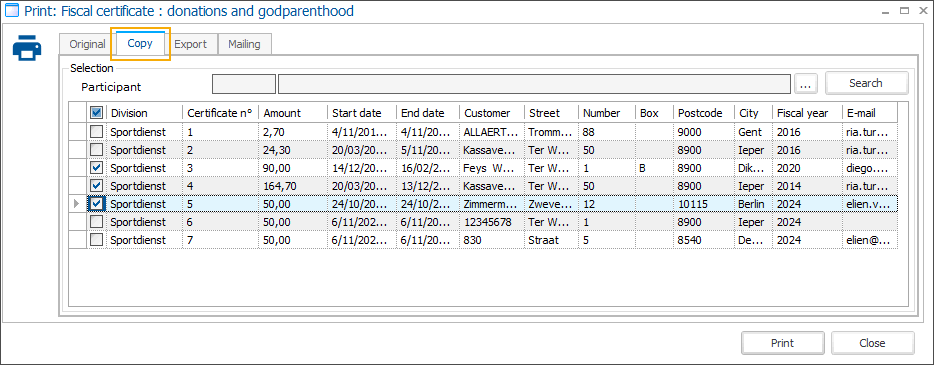Sort by the End date column header

click(428, 113)
